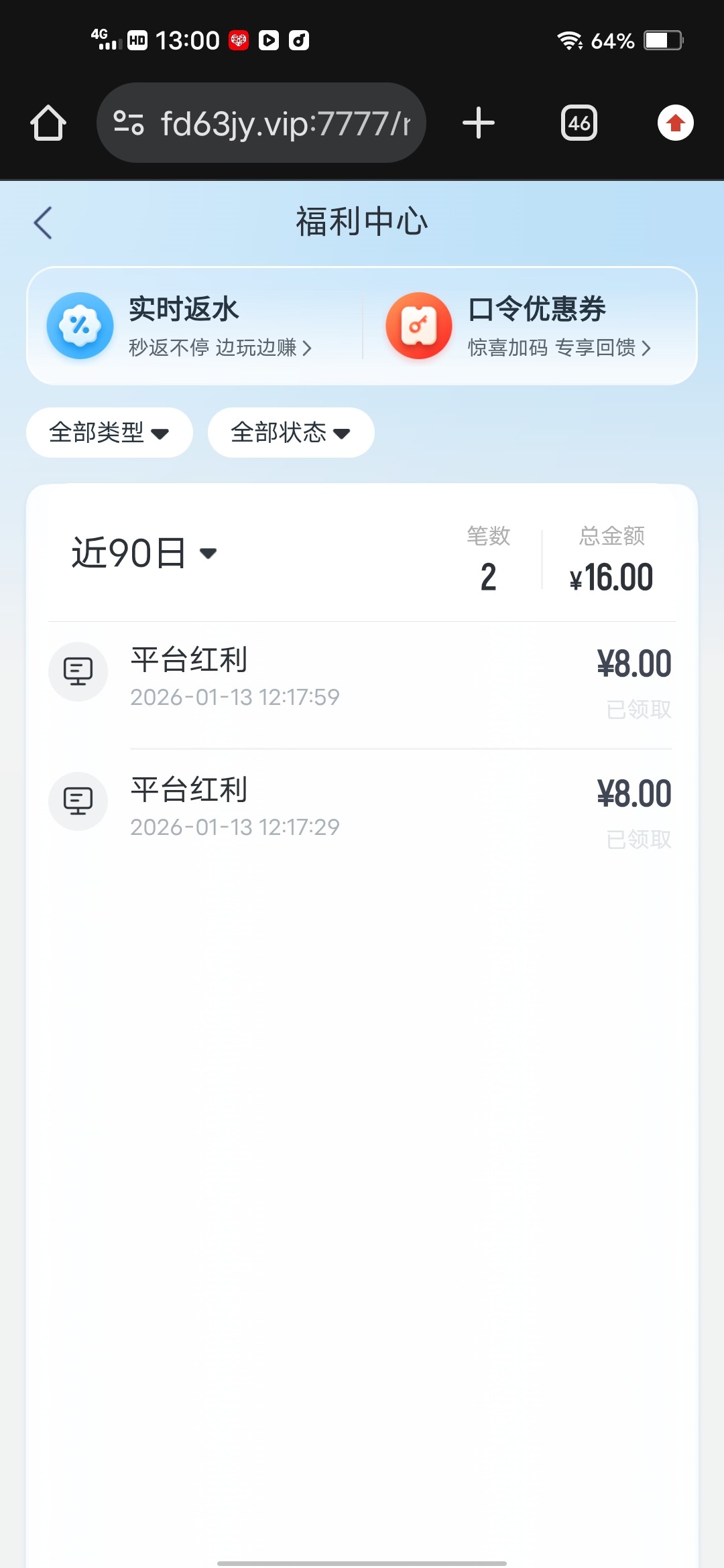The image size is (724, 1568).
Task: Tap the blue percent rebate icon
Action: (80, 326)
